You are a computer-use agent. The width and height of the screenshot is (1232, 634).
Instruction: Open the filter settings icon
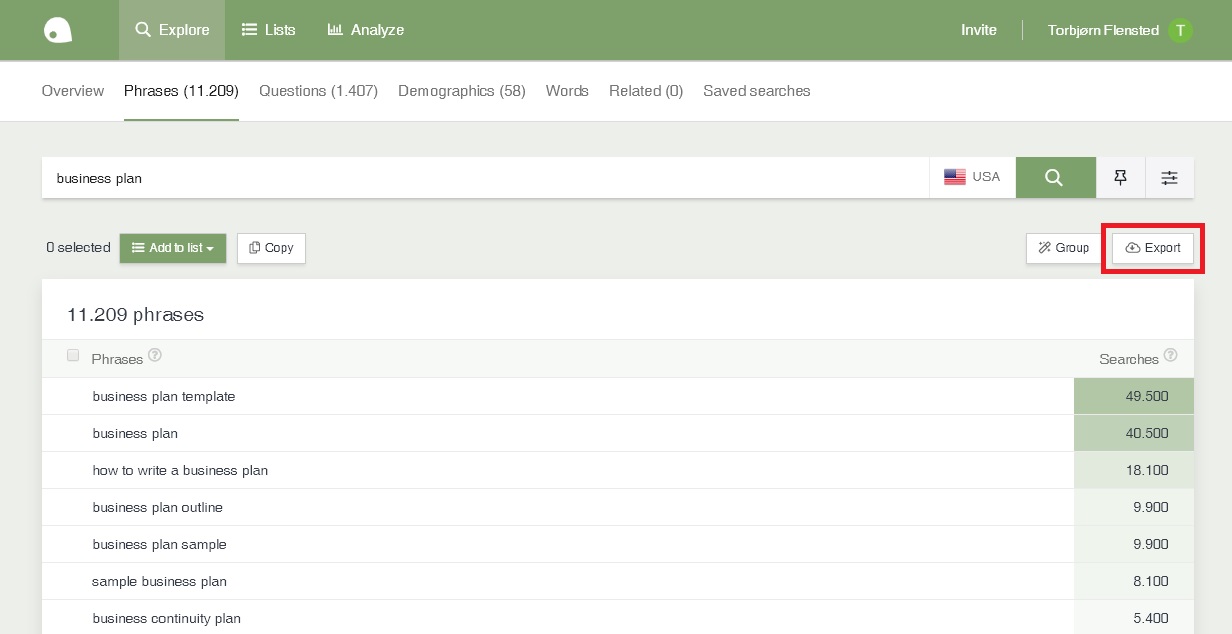[x=1169, y=177]
